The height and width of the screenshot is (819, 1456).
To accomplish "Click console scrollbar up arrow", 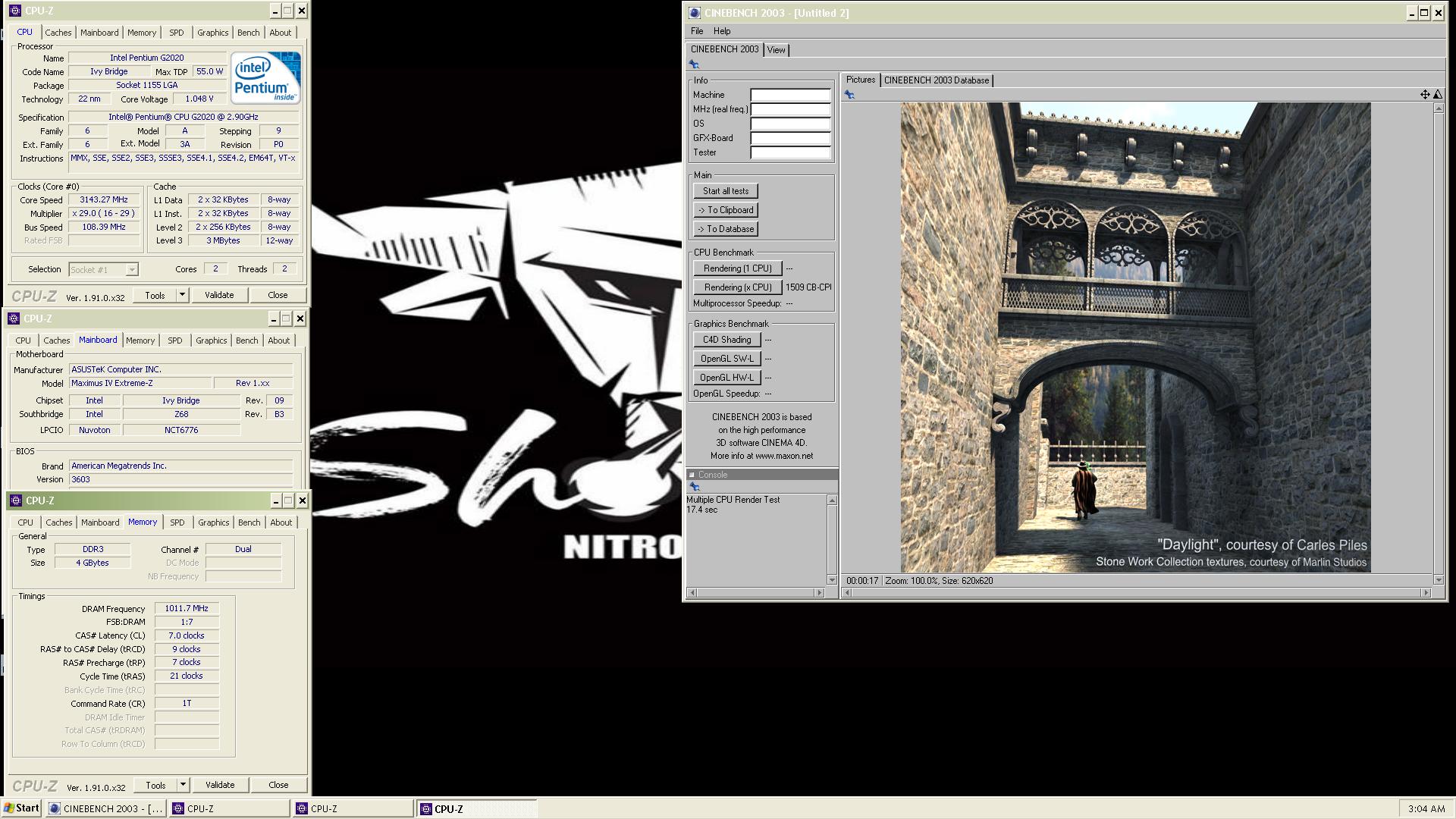I will (832, 500).
